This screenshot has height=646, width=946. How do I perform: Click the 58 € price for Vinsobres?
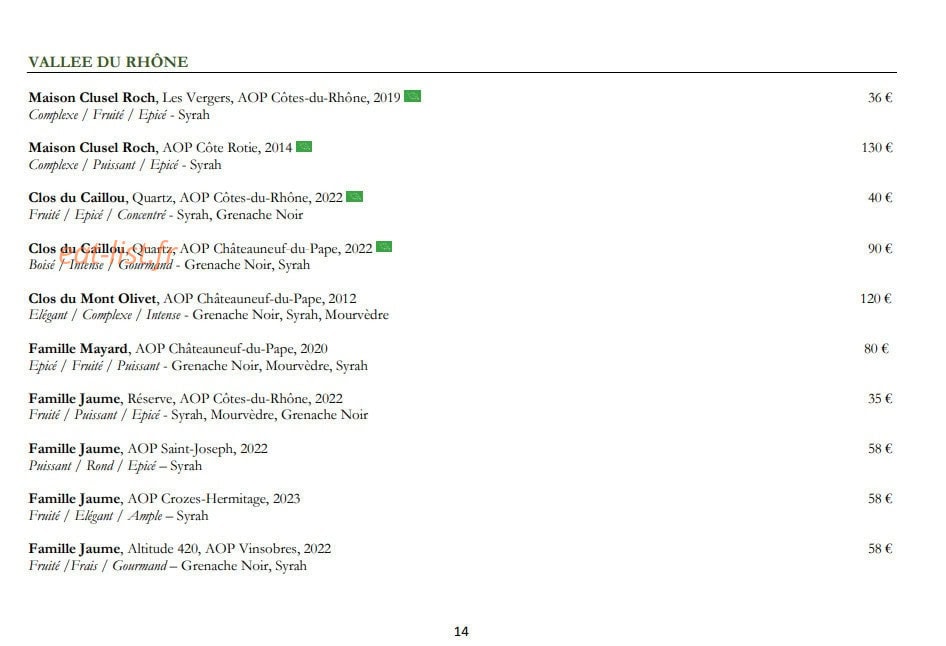[880, 549]
